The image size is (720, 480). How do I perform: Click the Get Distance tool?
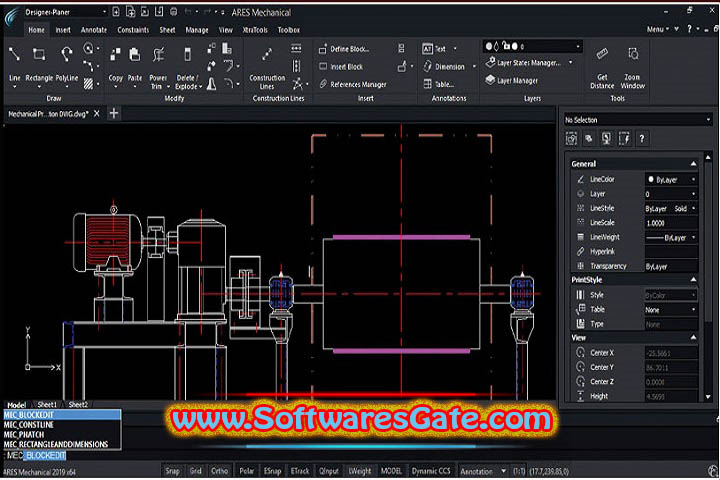[x=602, y=67]
